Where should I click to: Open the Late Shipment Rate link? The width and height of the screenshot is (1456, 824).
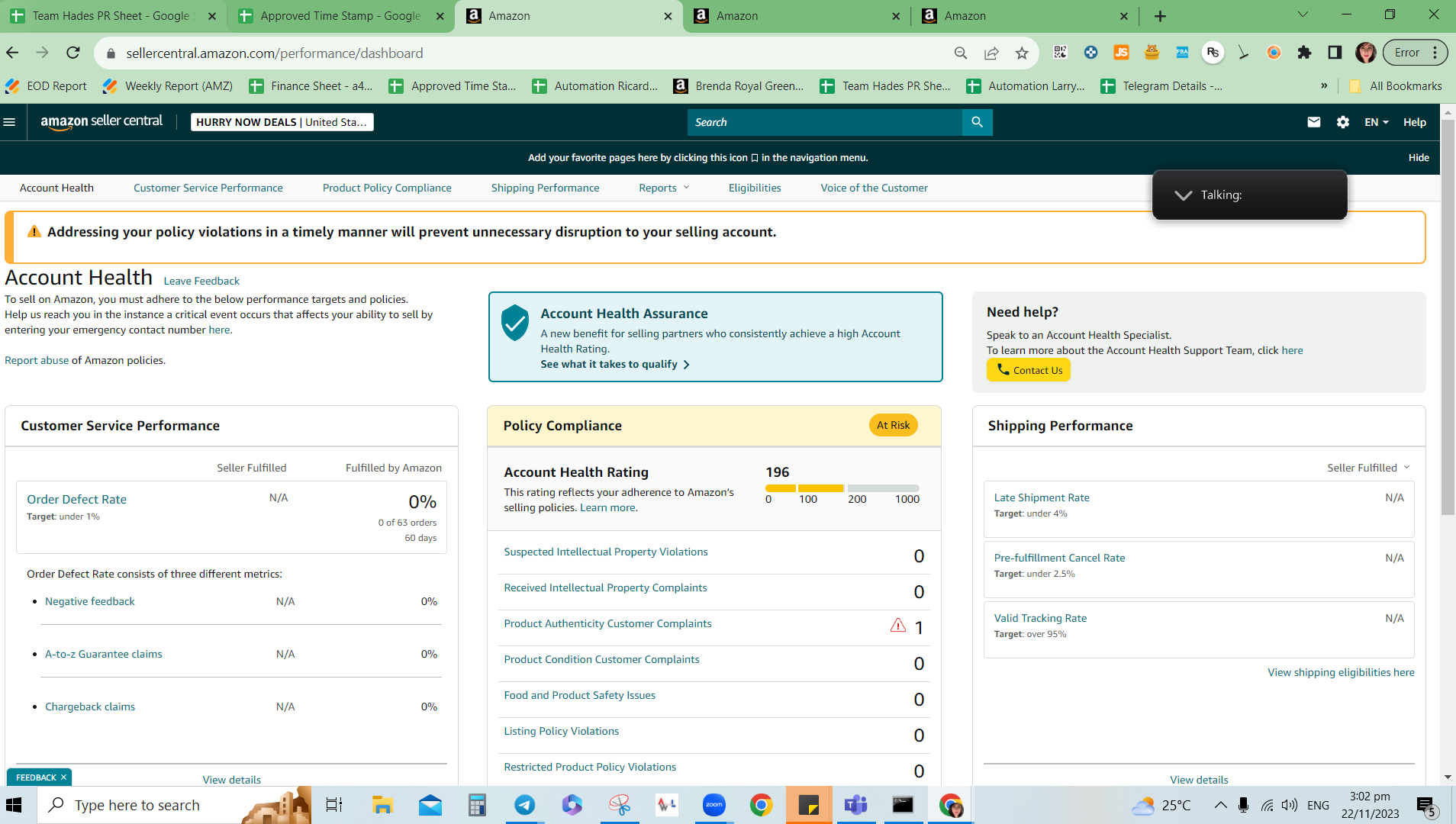1042,497
